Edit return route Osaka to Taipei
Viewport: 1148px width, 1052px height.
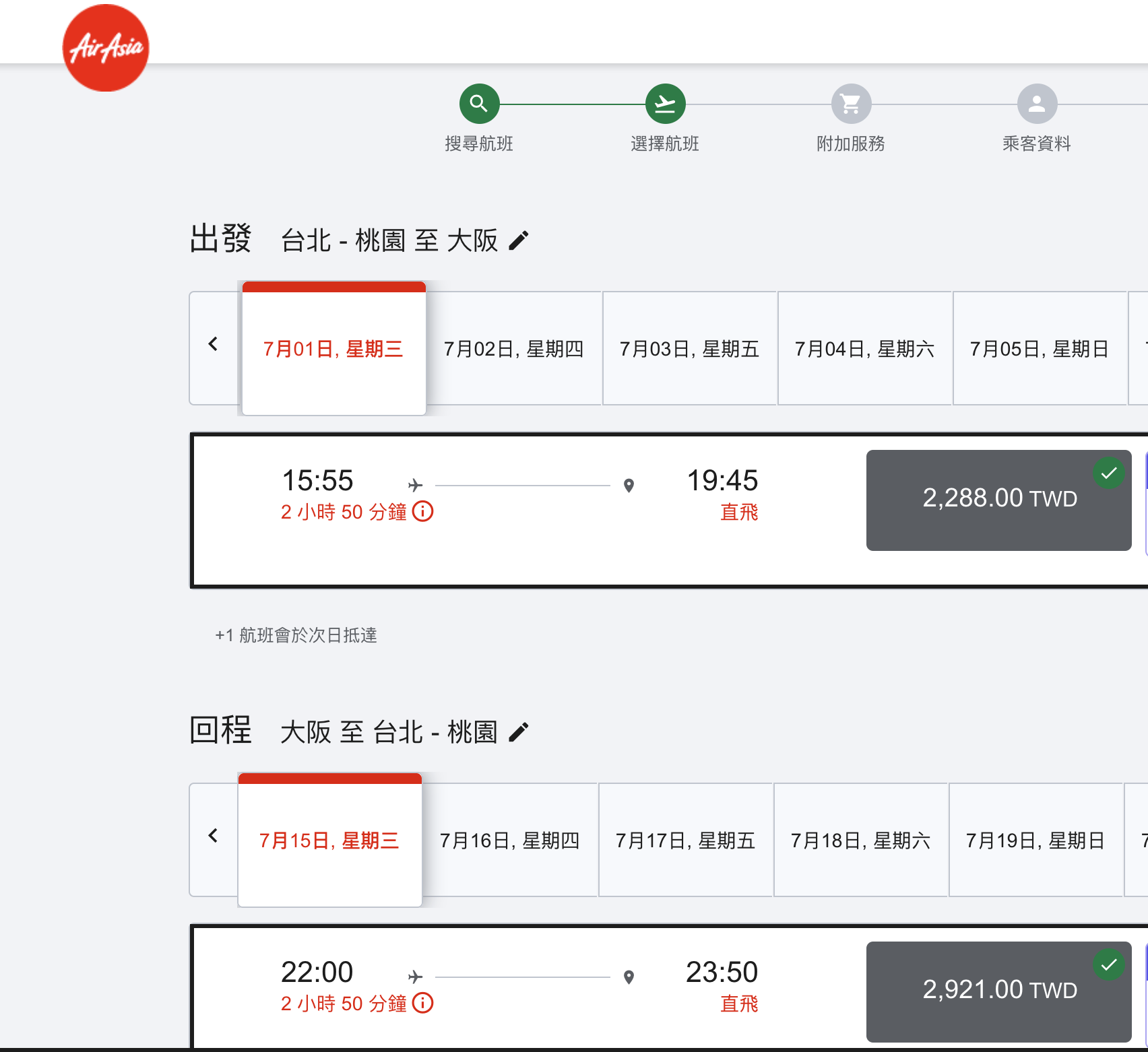click(x=519, y=732)
